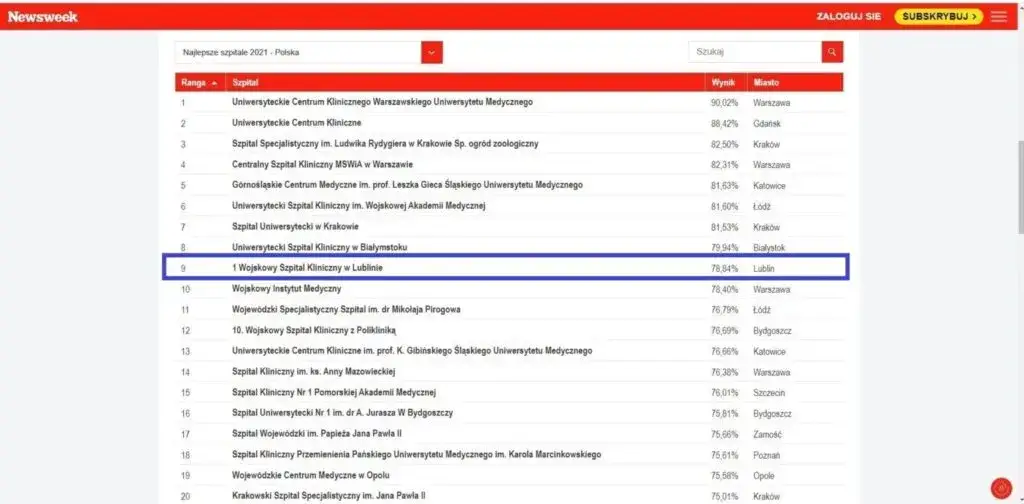Image resolution: width=1024 pixels, height=504 pixels.
Task: Click the Szczecin city cell
Action: click(x=769, y=393)
